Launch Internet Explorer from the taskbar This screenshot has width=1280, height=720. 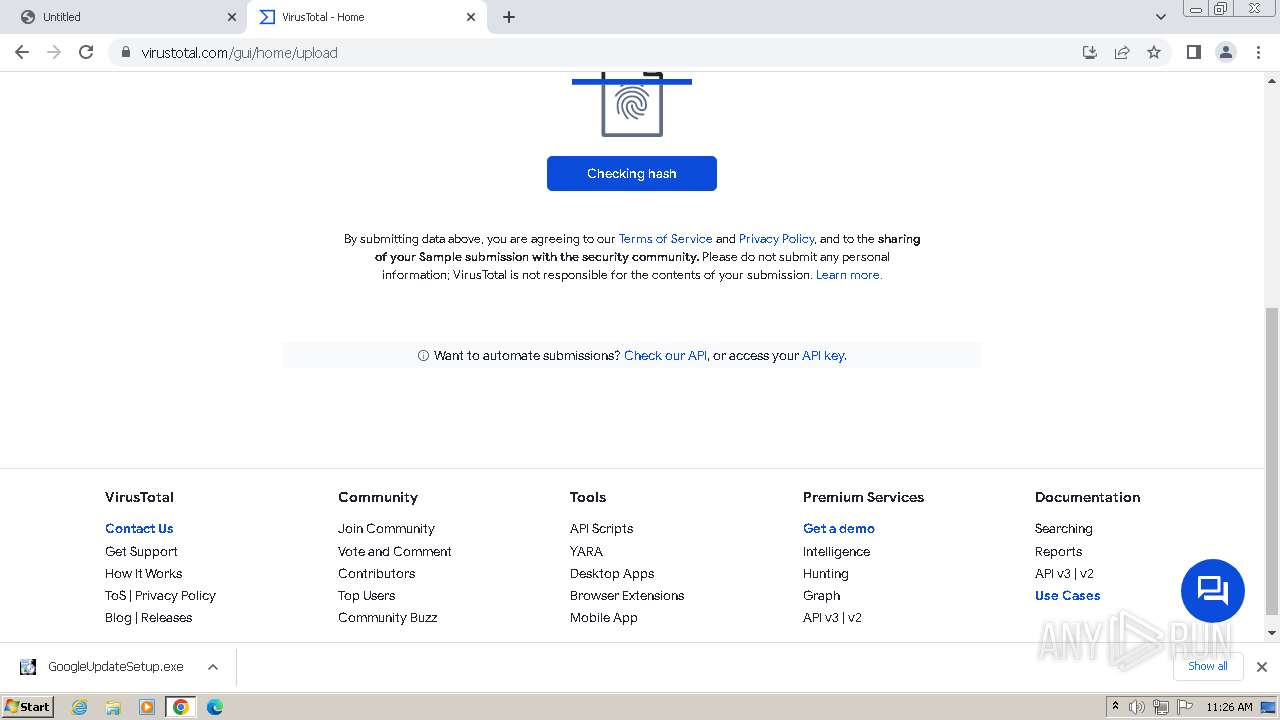(x=79, y=707)
